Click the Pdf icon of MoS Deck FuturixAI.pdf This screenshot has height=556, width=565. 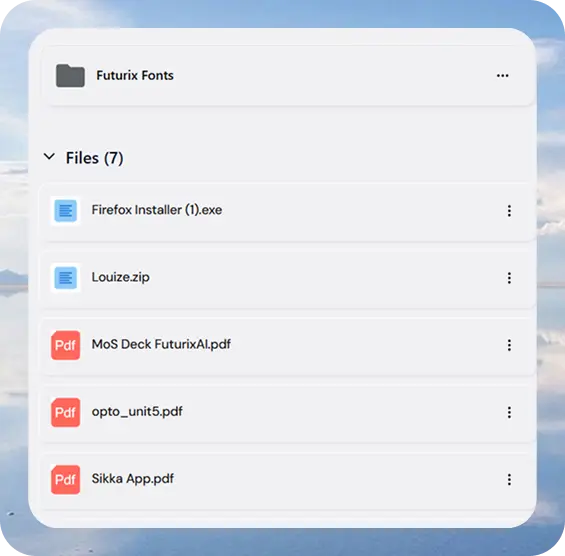tap(65, 345)
